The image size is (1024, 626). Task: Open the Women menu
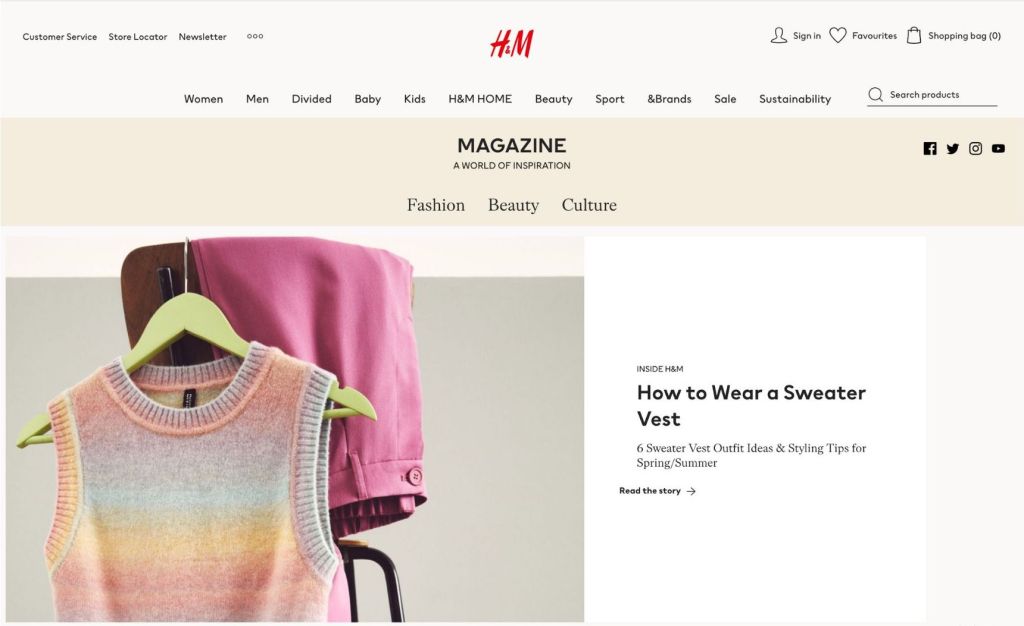(x=203, y=99)
